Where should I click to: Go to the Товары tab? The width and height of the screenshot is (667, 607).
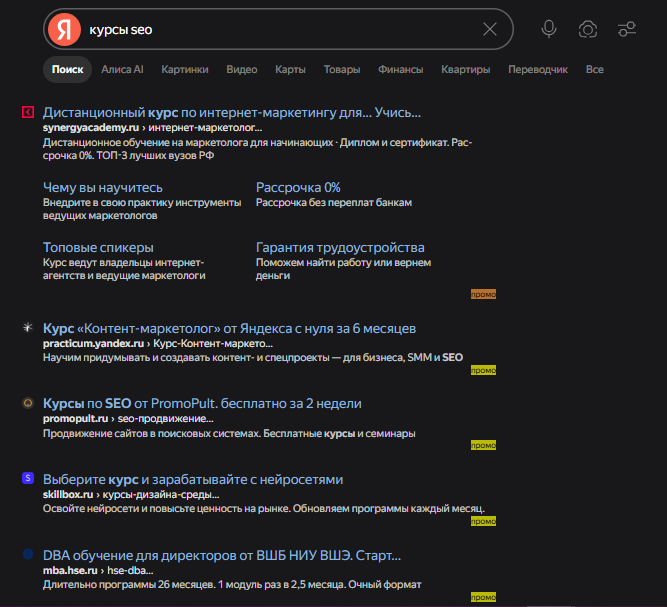click(342, 69)
